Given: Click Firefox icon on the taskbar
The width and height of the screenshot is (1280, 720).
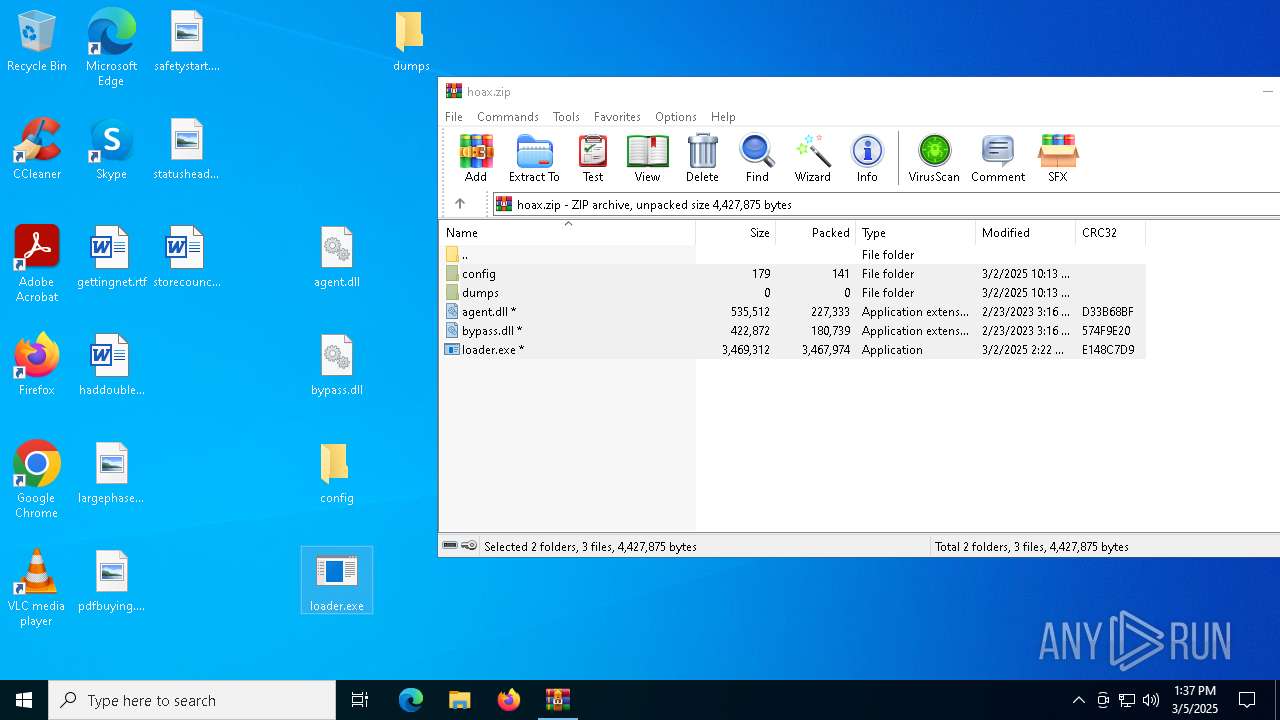Looking at the screenshot, I should (509, 700).
